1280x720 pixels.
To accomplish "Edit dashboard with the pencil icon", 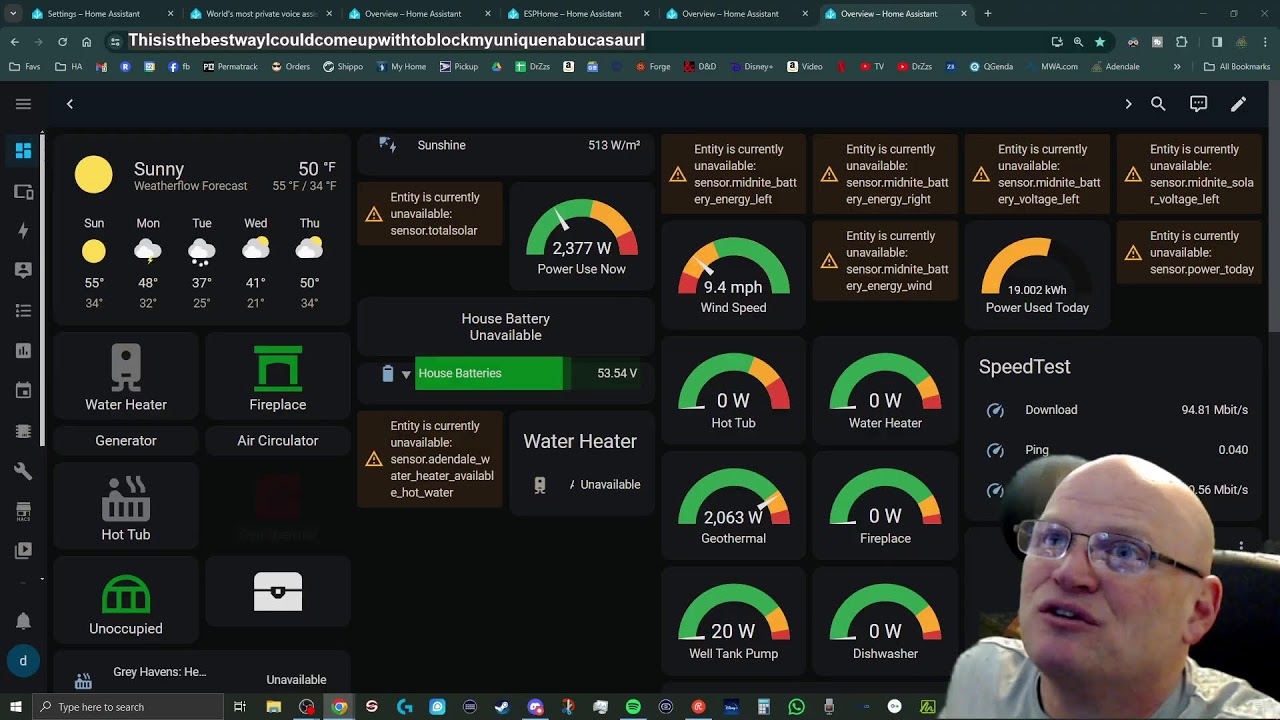I will [x=1238, y=104].
